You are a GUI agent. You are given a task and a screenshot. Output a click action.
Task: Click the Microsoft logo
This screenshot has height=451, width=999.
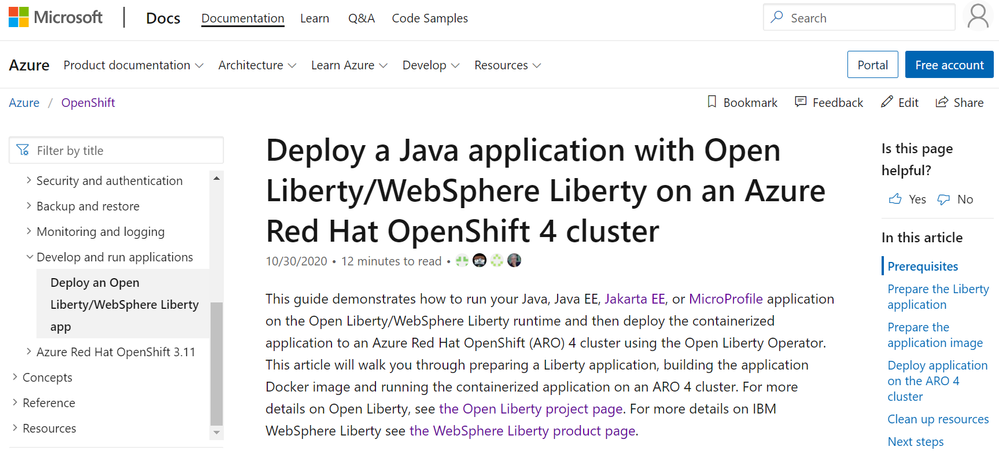tap(55, 18)
